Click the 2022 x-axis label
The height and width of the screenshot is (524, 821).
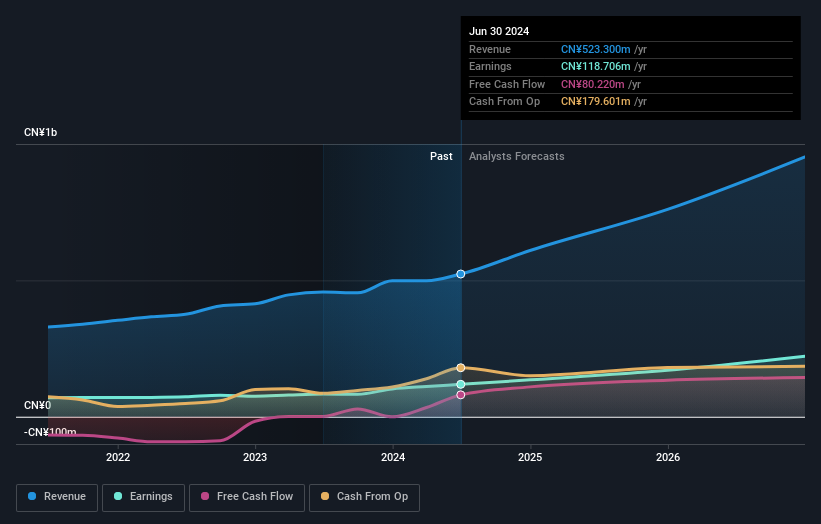point(118,457)
